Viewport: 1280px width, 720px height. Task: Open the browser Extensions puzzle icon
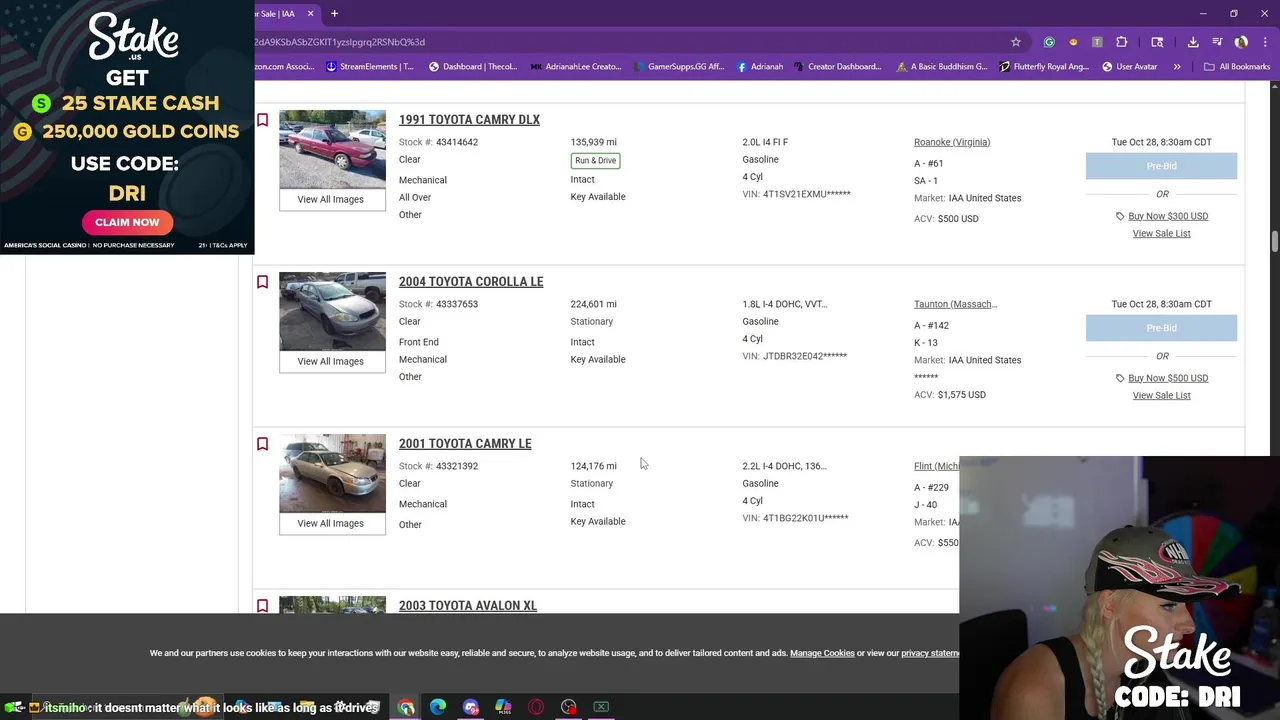[1121, 42]
